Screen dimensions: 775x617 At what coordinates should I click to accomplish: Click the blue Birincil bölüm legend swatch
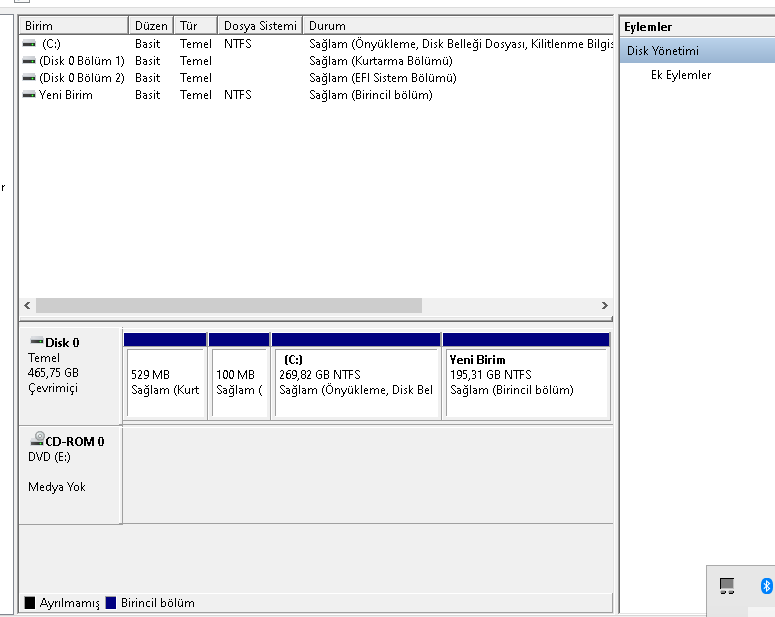[x=111, y=603]
